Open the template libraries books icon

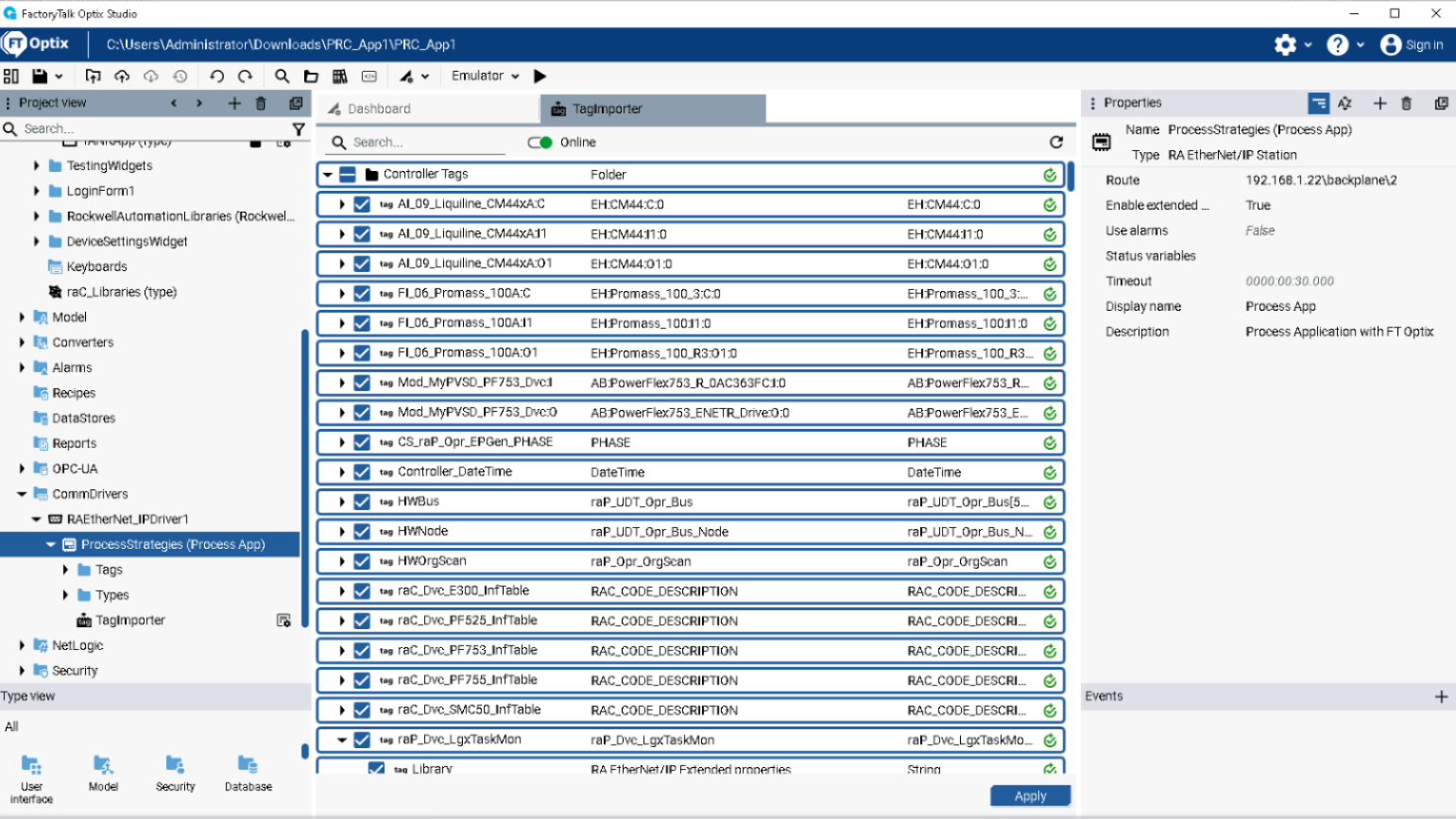coord(340,77)
